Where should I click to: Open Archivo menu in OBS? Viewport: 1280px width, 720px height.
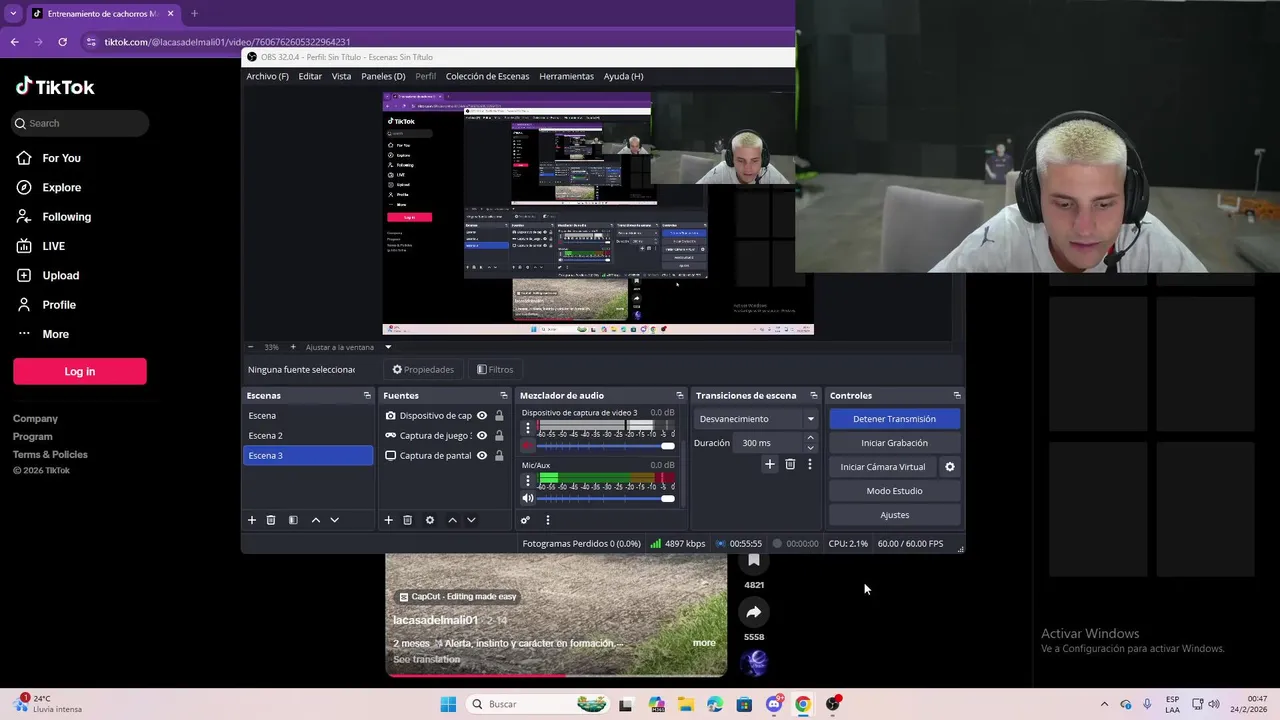point(267,76)
